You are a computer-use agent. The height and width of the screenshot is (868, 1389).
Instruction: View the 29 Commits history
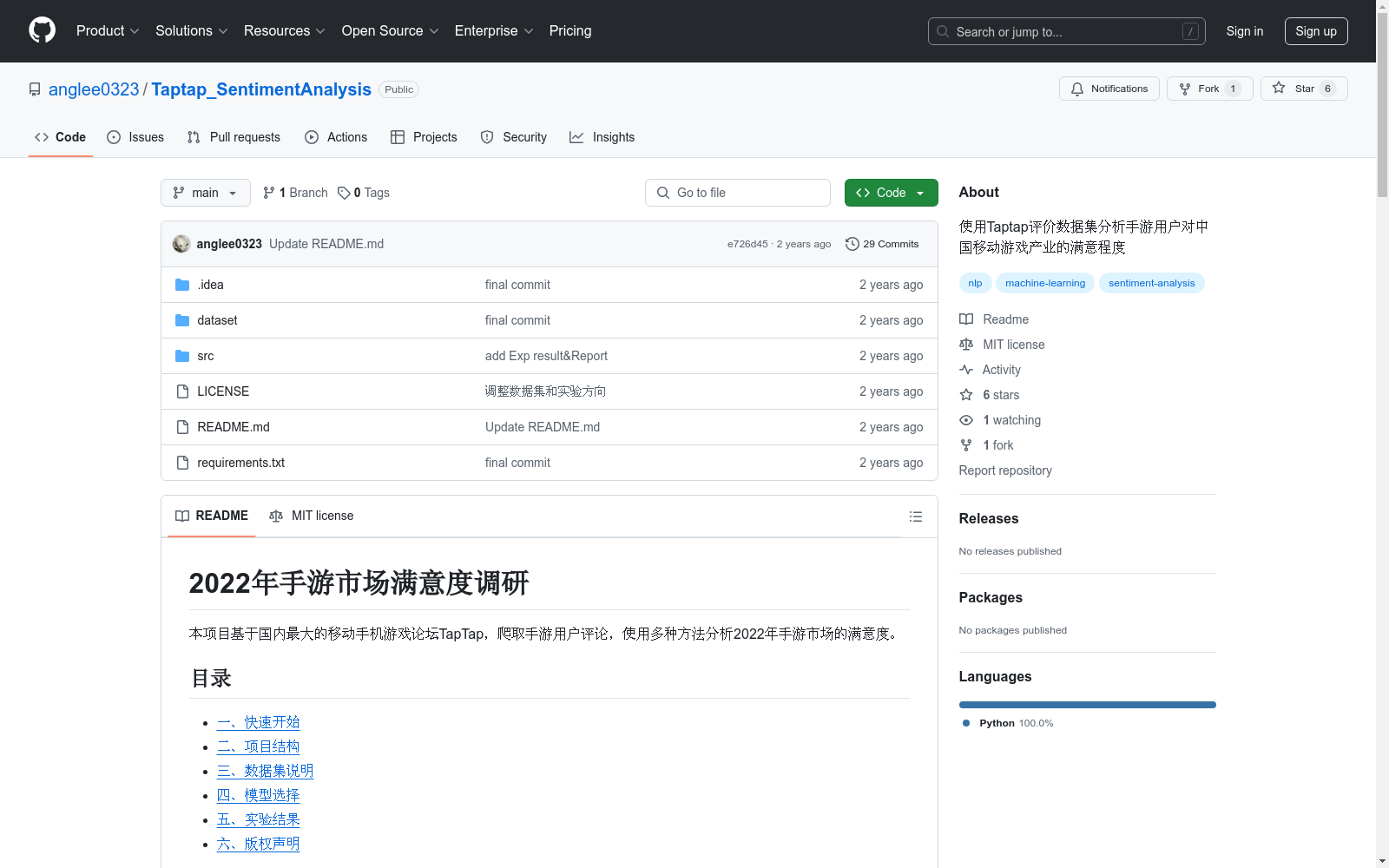[883, 244]
